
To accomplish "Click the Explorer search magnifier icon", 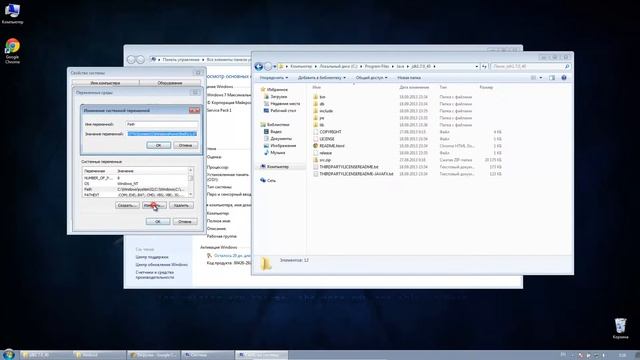I will coord(567,66).
